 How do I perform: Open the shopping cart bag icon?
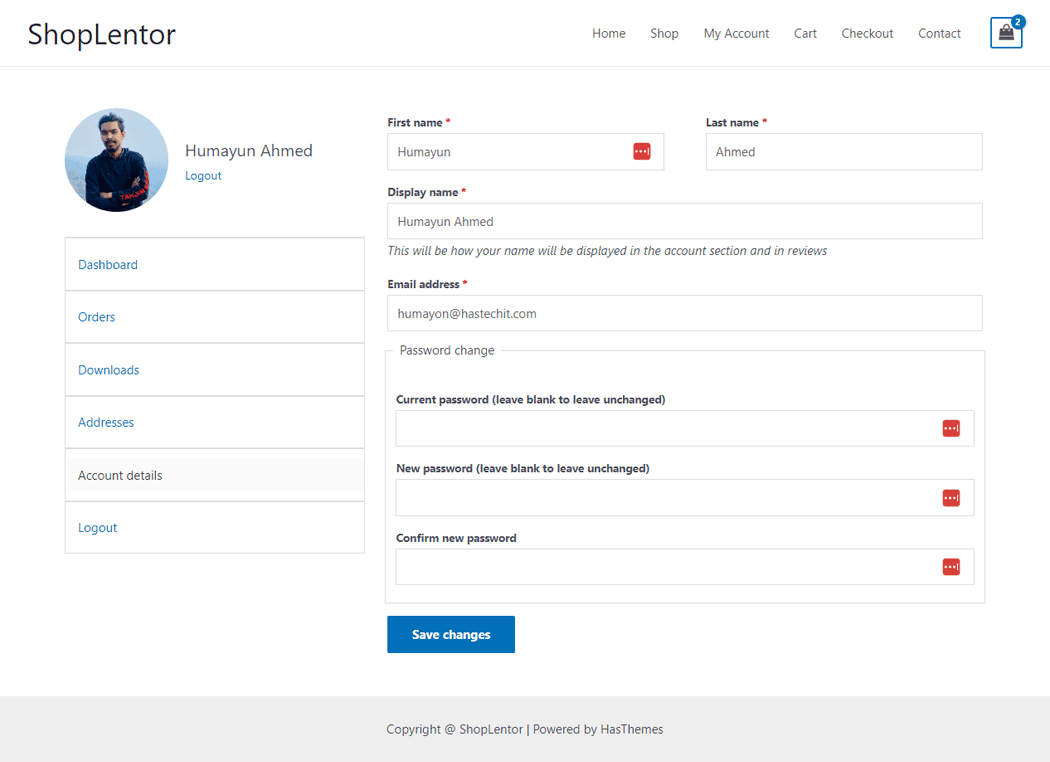coord(1005,33)
